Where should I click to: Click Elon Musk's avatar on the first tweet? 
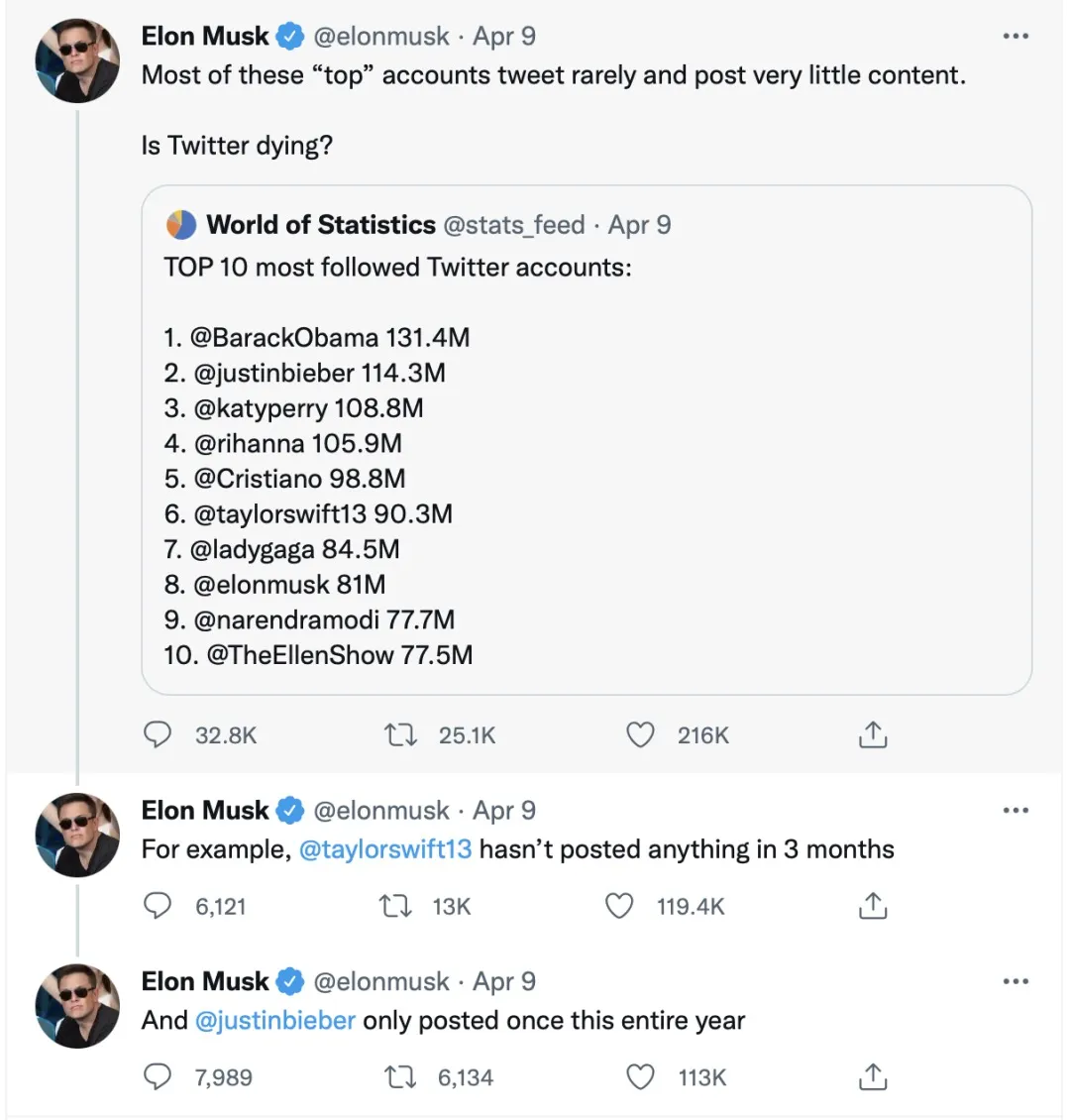78,60
